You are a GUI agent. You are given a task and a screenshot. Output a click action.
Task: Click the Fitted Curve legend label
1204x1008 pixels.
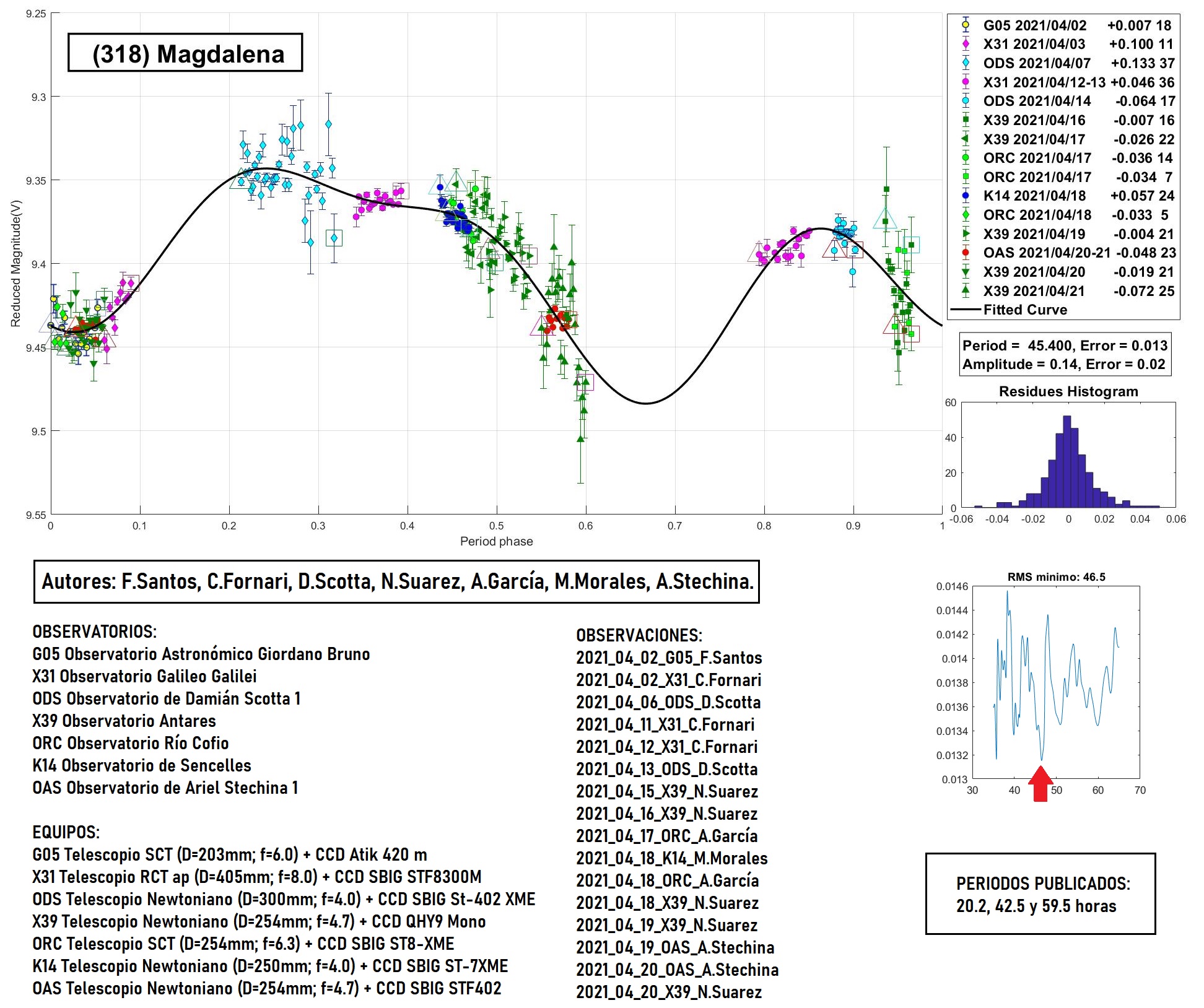(1025, 310)
